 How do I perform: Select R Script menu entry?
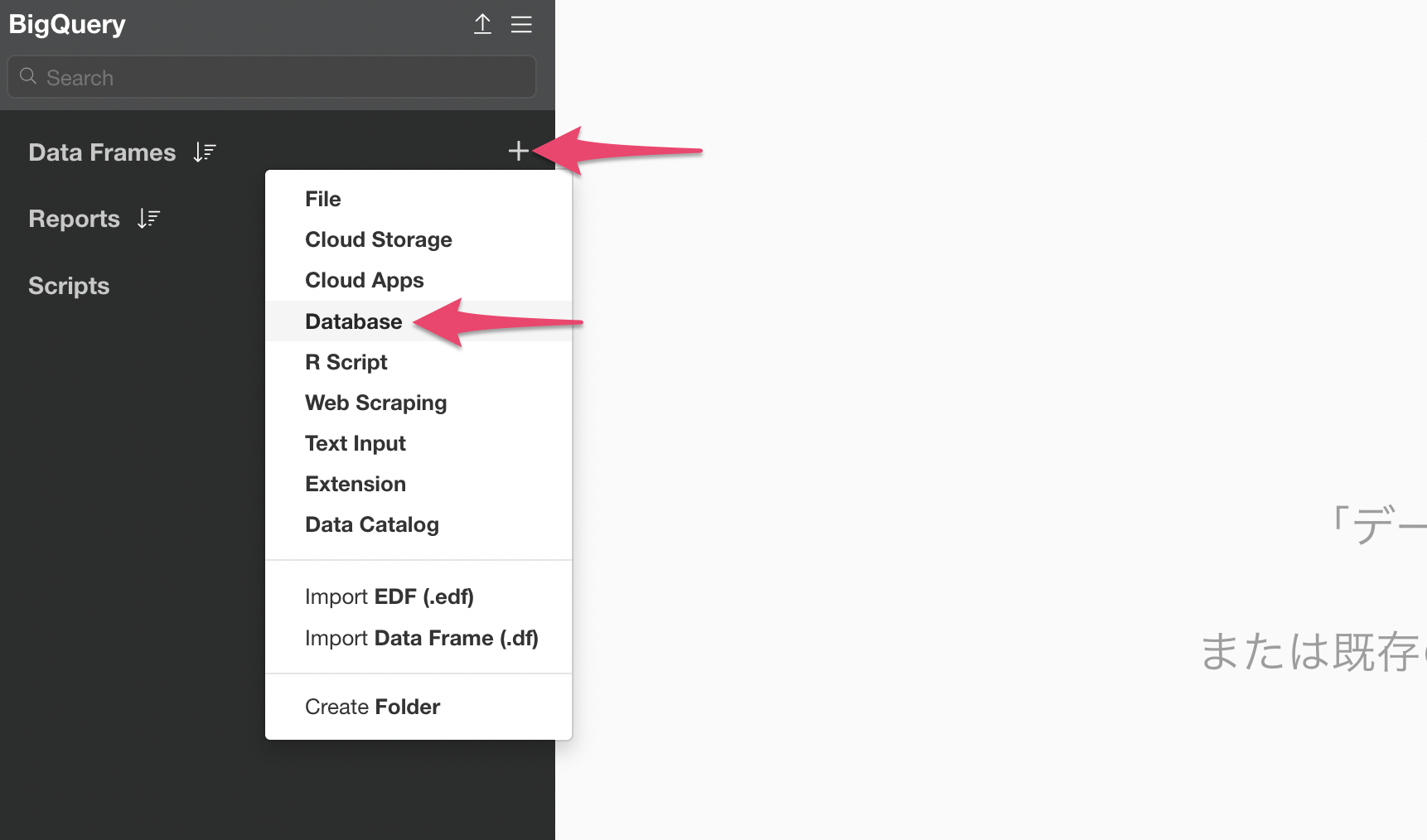(346, 362)
